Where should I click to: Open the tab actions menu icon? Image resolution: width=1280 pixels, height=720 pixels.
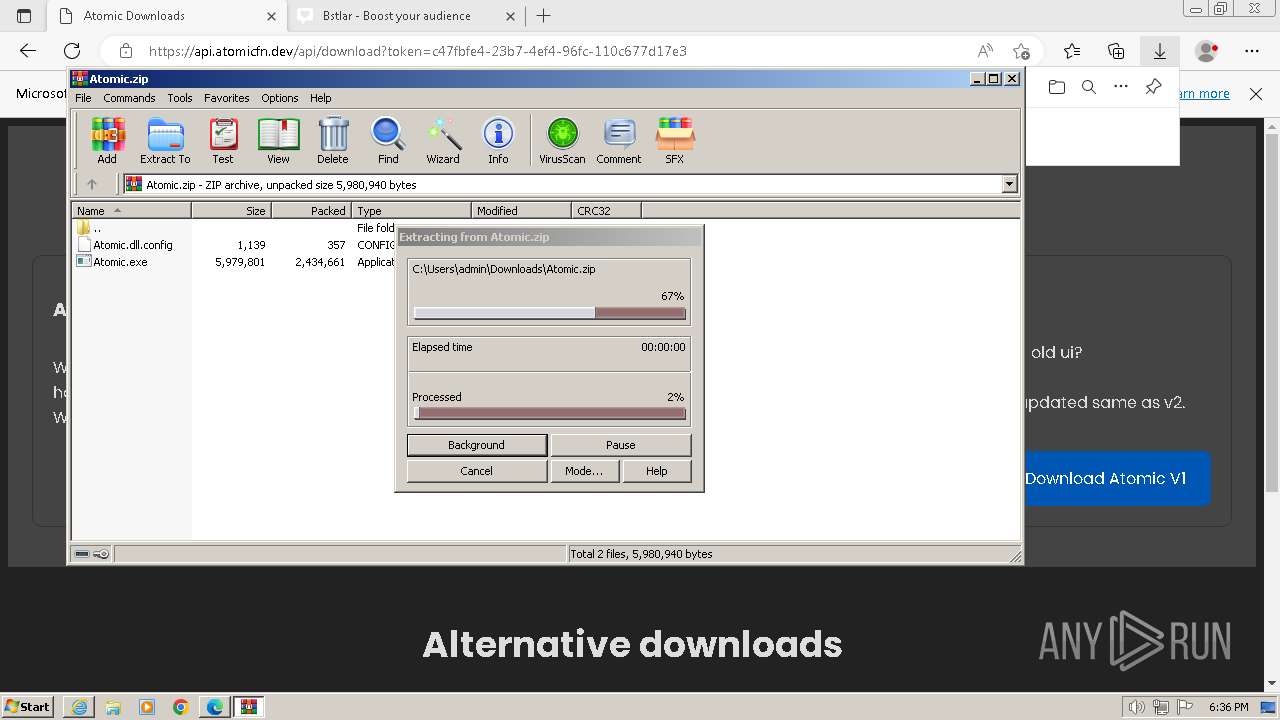(x=24, y=16)
